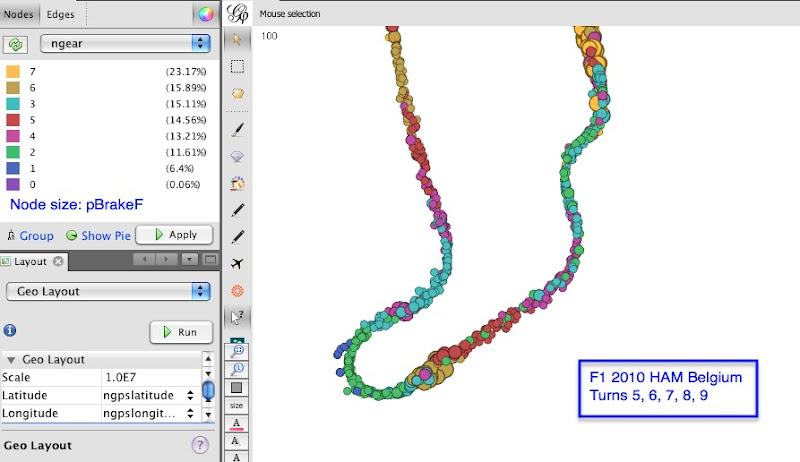Screen dimensions: 800x462
Task: Open the Geo Layout algorithm dropdown
Action: click(x=108, y=291)
